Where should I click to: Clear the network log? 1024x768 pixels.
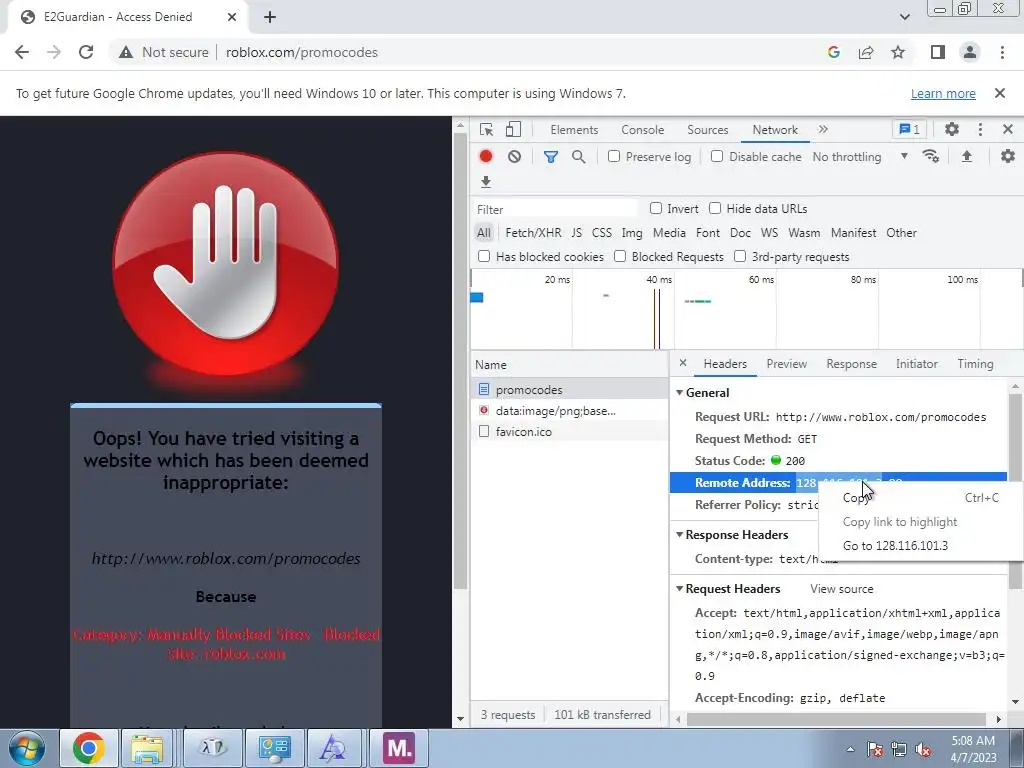pyautogui.click(x=515, y=157)
